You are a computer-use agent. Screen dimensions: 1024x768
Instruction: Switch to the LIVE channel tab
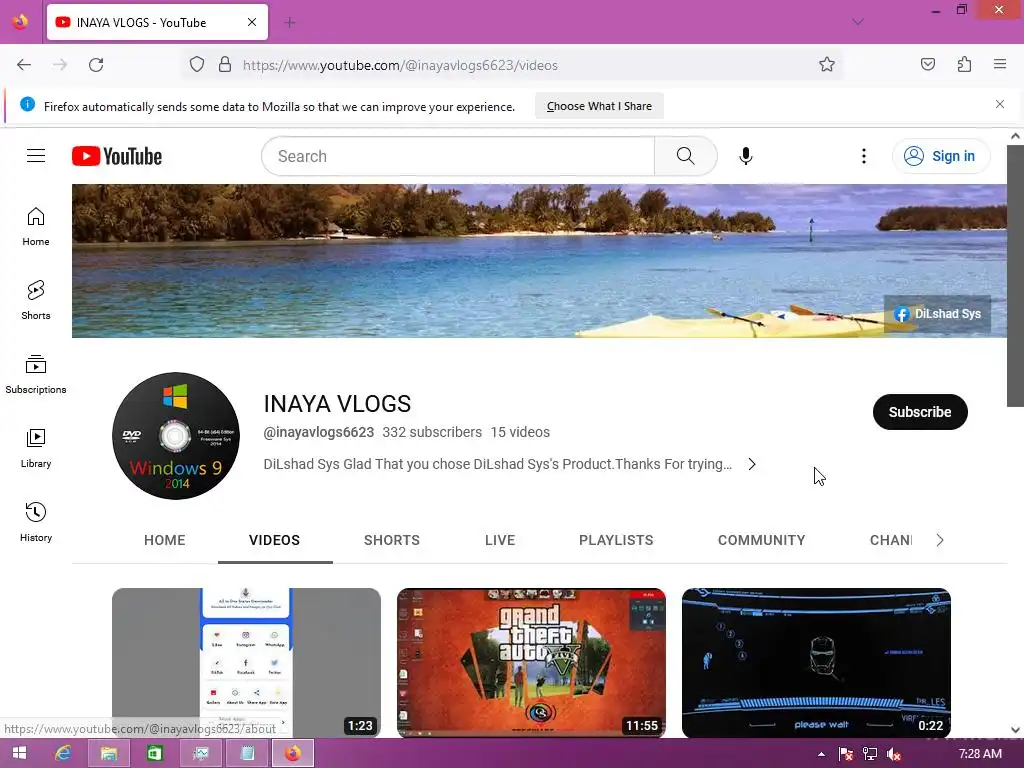[x=500, y=540]
